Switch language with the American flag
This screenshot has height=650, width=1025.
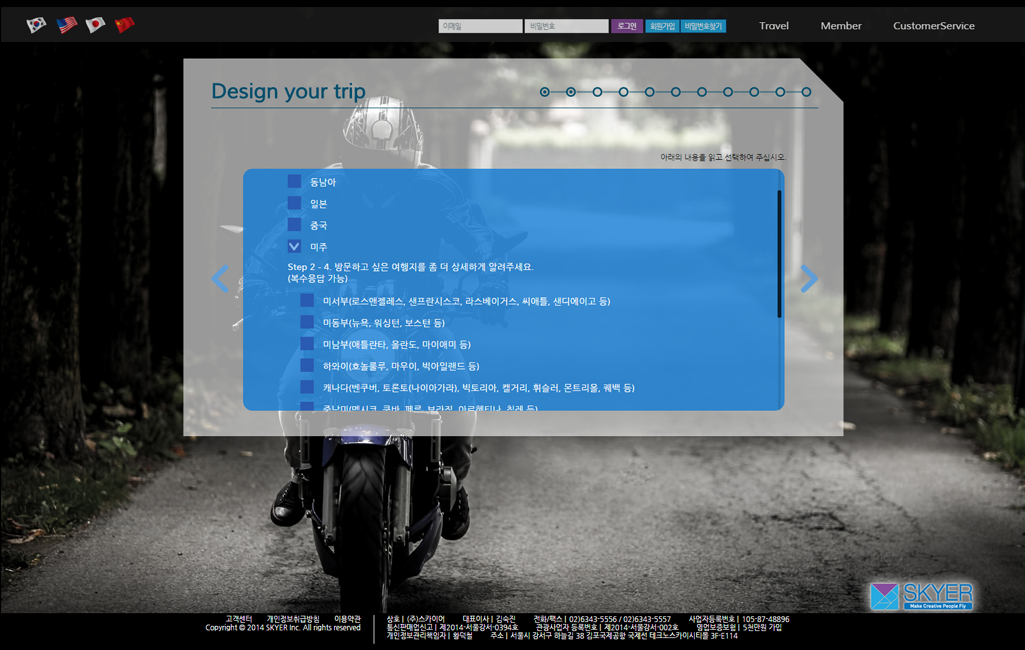[x=67, y=25]
